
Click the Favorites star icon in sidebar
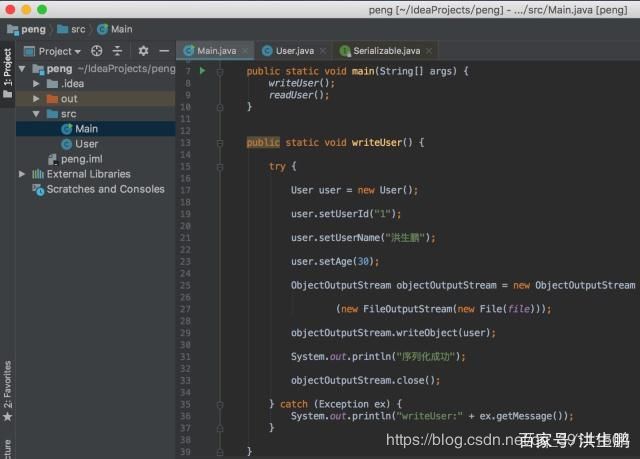coord(8,417)
